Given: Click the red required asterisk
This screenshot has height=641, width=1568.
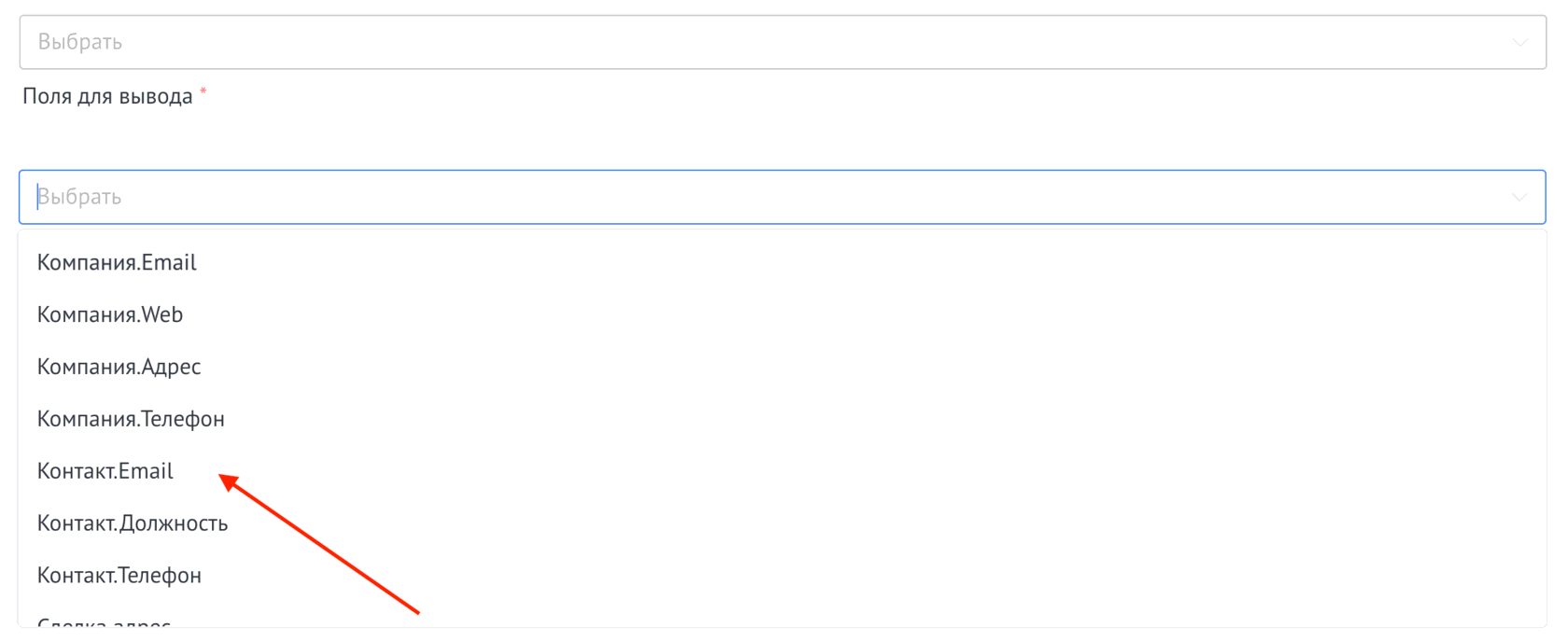Looking at the screenshot, I should (203, 91).
